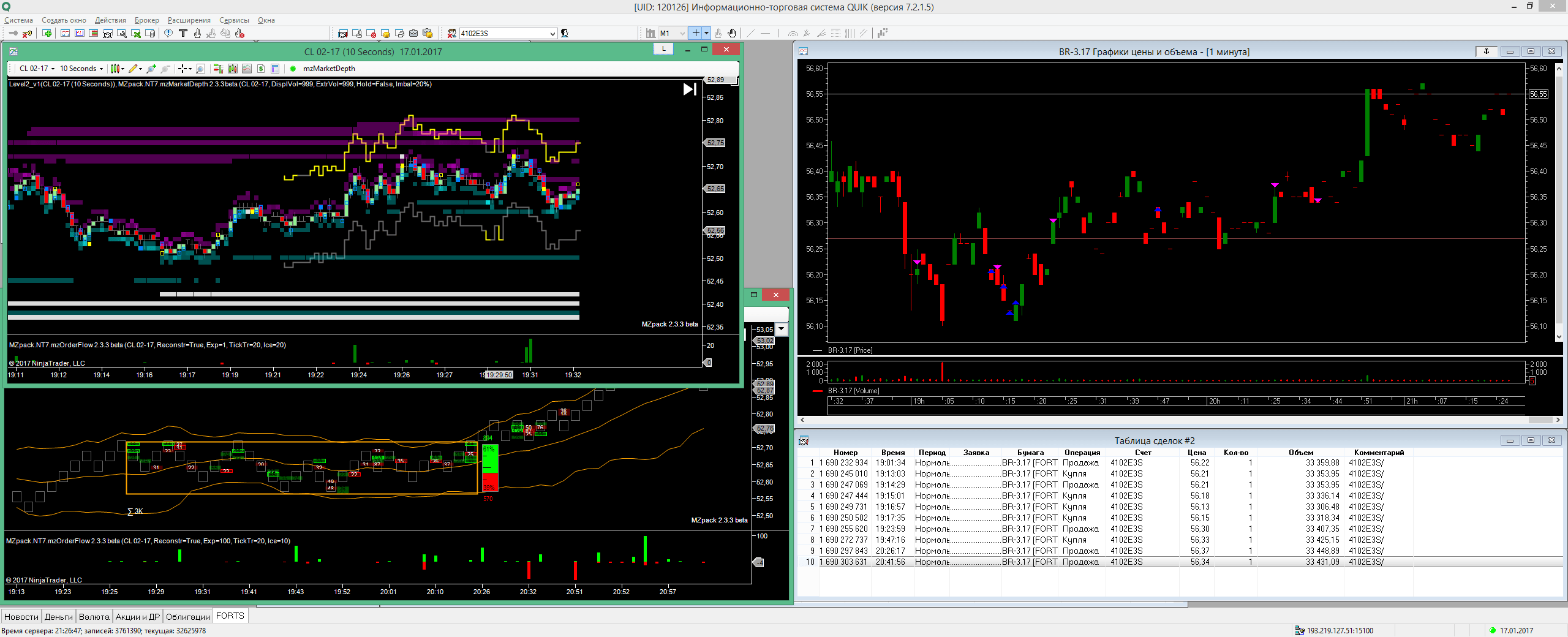Click the person icon right of 4102E3S
Image resolution: width=1568 pixels, height=637 pixels.
click(565, 33)
